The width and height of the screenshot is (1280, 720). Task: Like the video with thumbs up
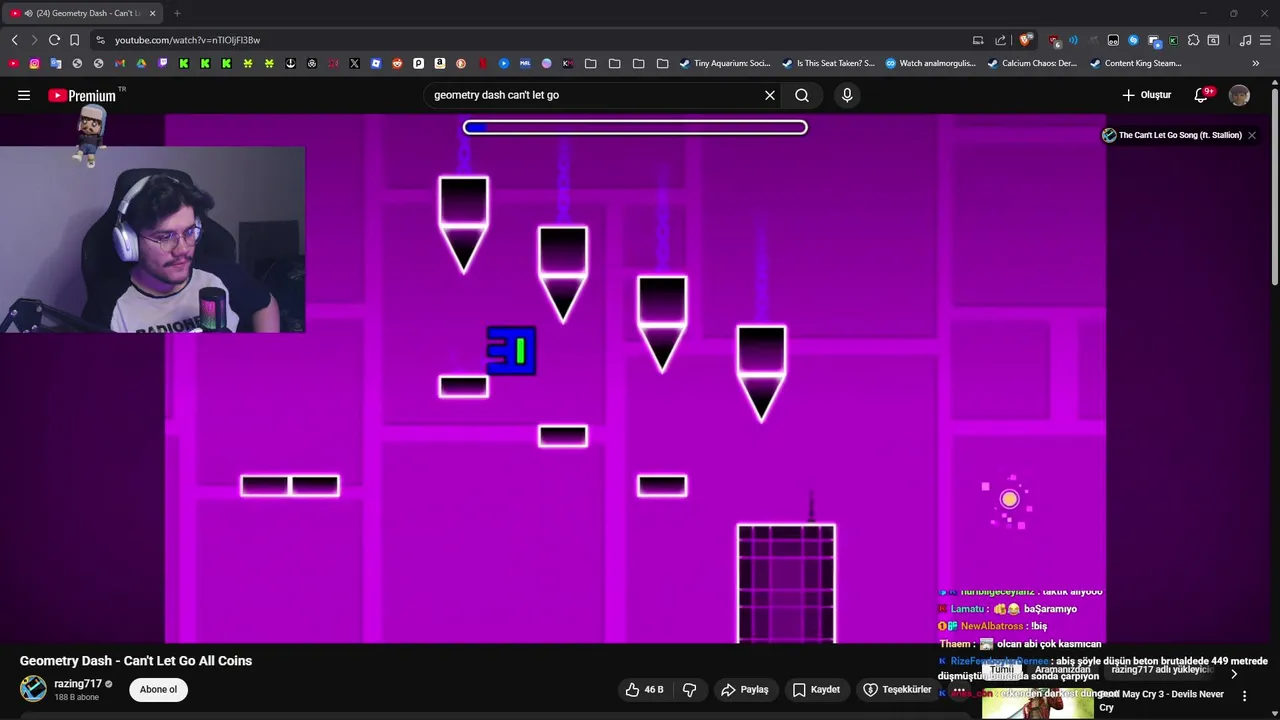point(645,689)
